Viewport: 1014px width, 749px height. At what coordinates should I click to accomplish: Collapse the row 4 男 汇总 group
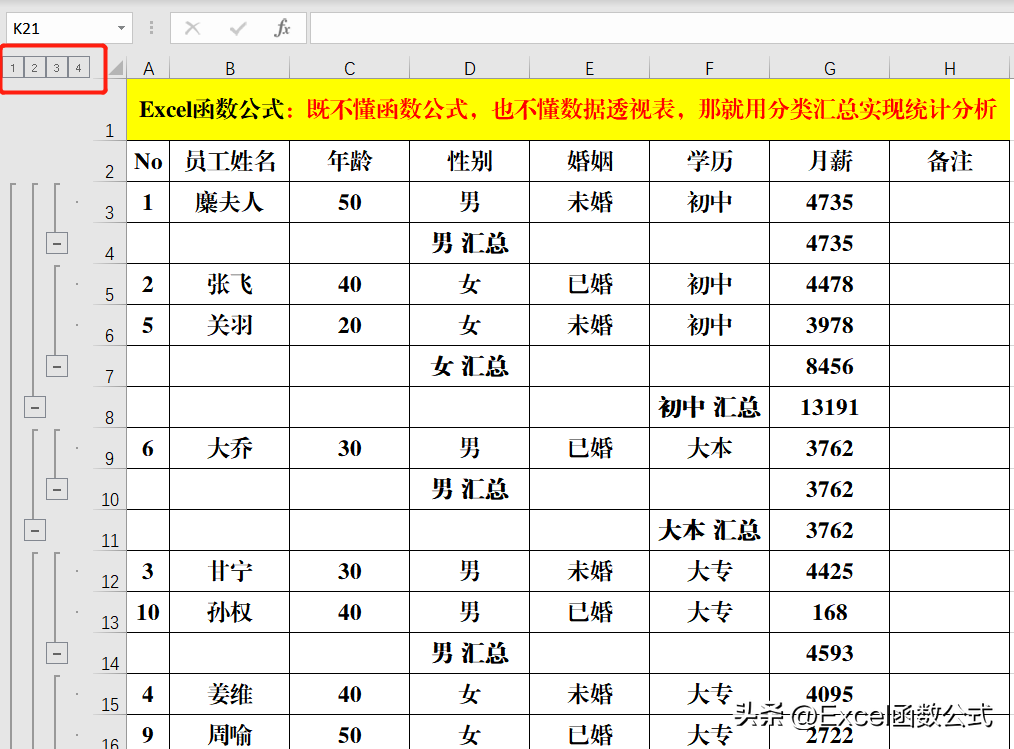pos(57,244)
